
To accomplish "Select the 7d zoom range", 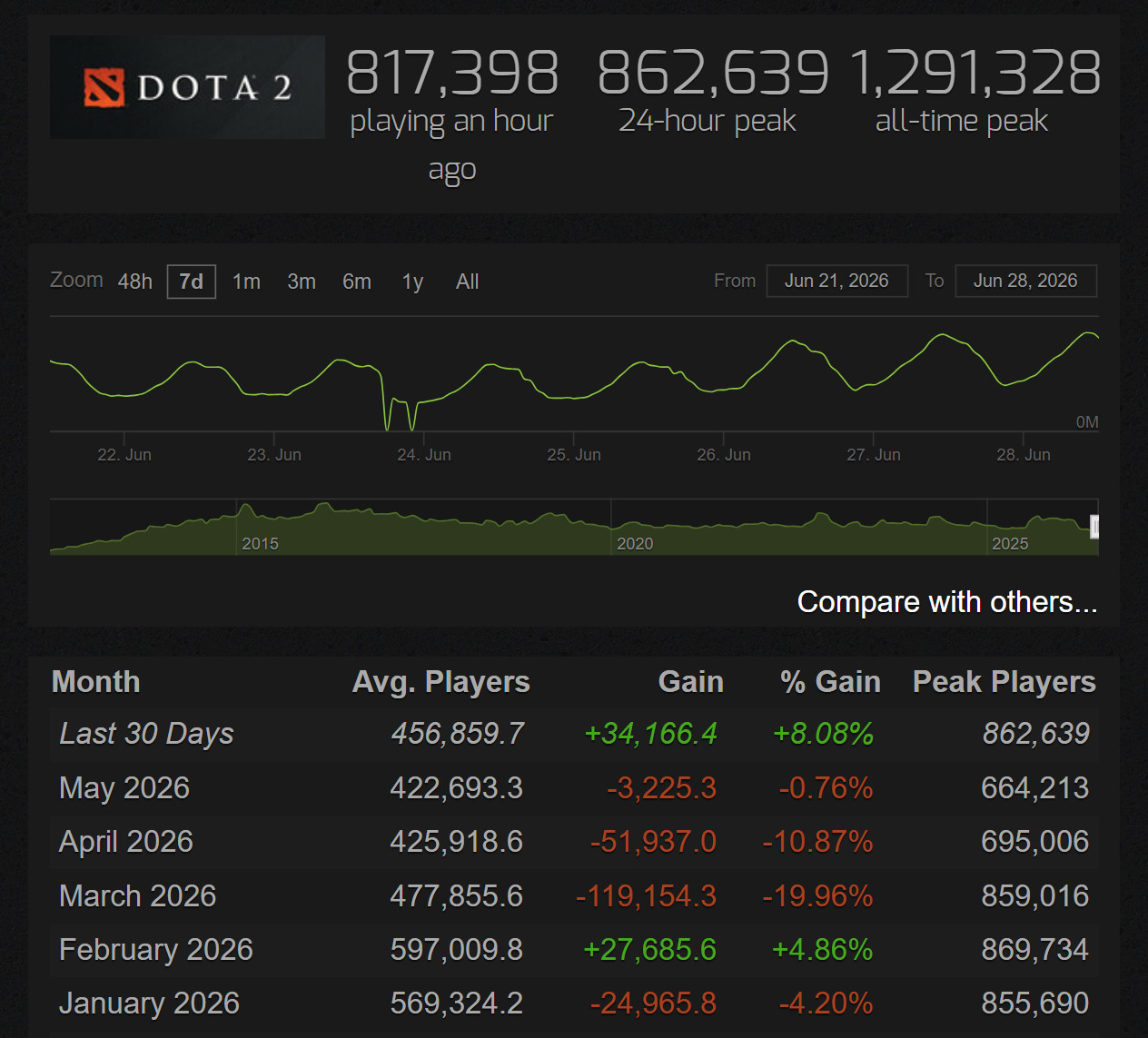I will (192, 282).
